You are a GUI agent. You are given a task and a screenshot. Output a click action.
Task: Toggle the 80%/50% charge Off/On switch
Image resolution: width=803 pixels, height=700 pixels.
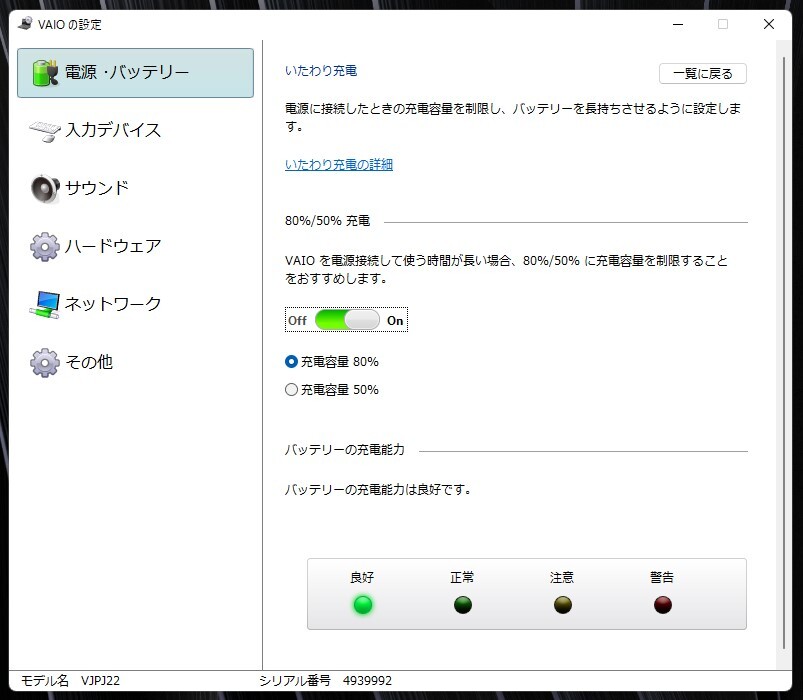[x=347, y=320]
